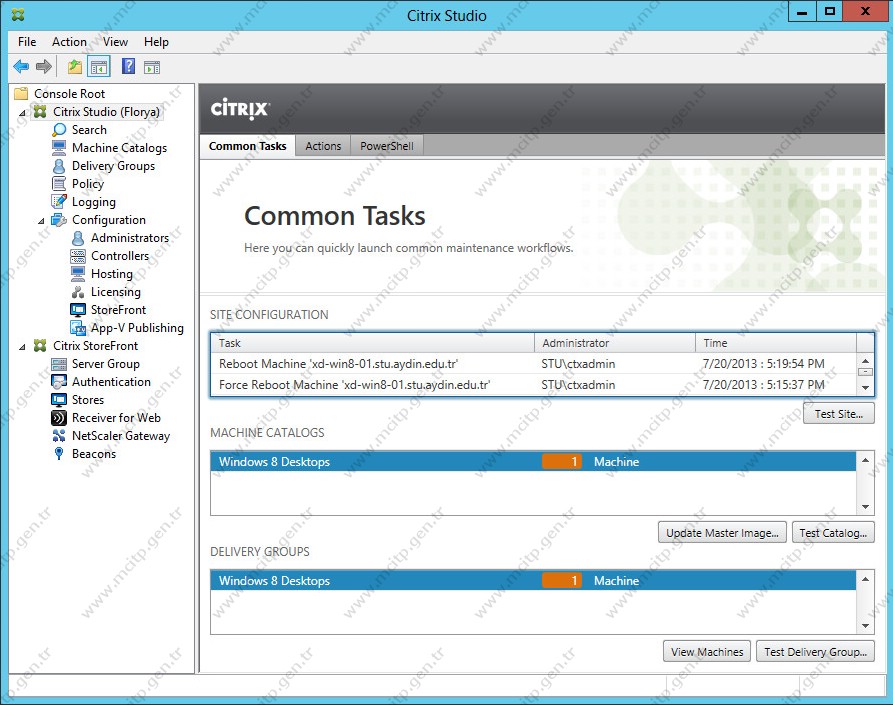Click the Logging icon

[59, 202]
